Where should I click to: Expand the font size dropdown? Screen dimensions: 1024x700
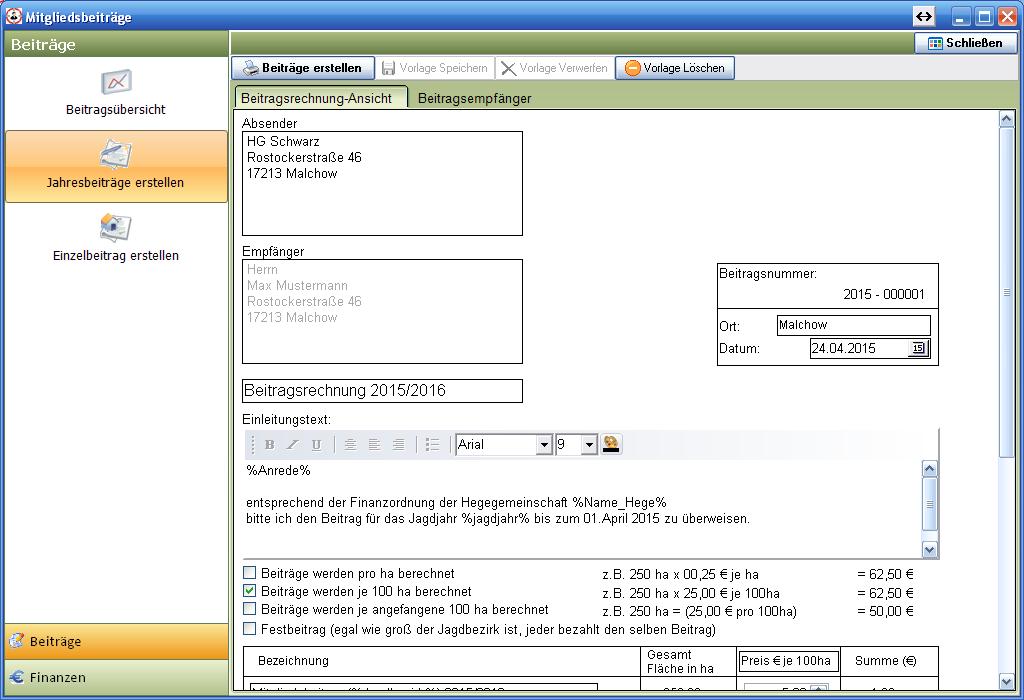coord(589,445)
